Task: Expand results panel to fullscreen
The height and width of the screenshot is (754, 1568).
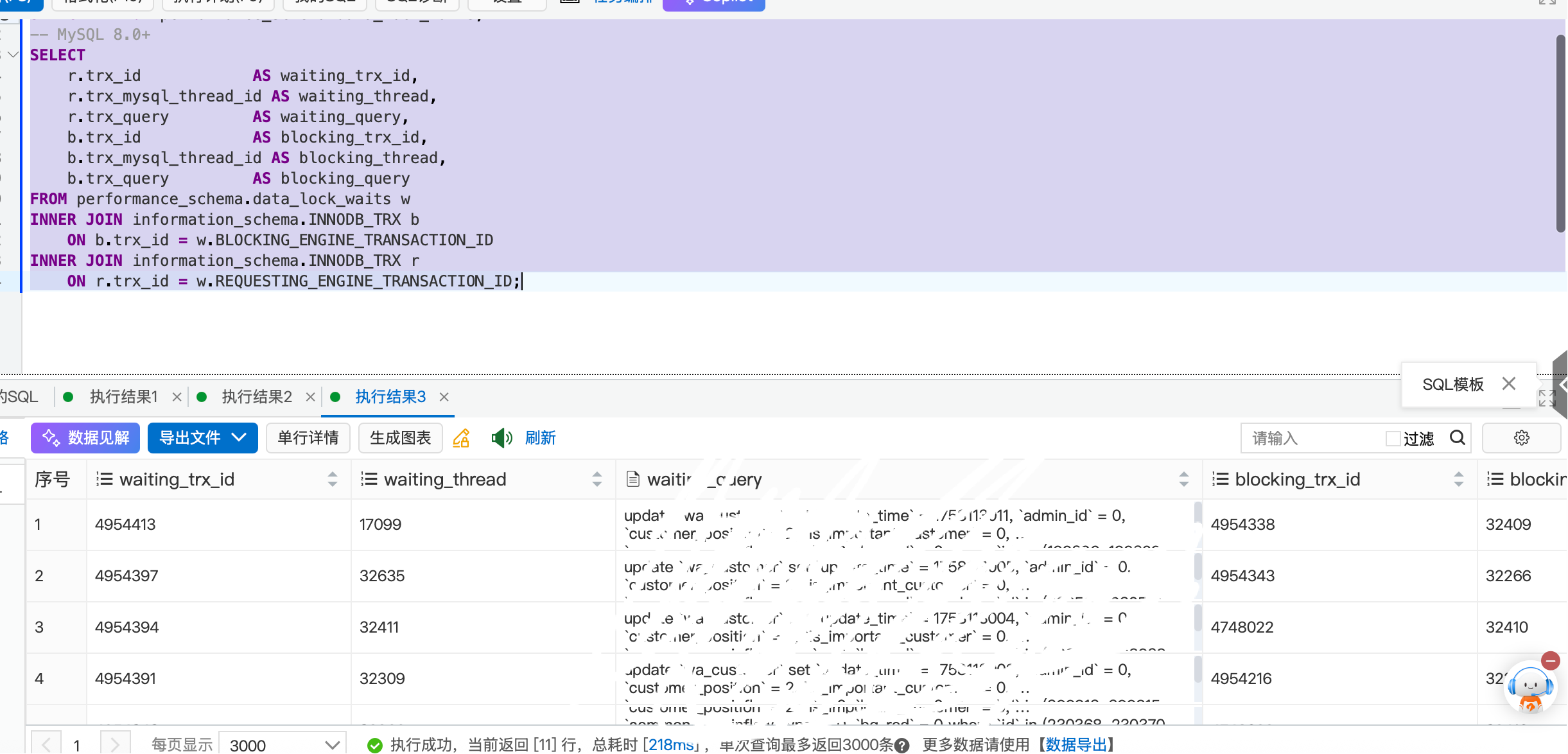Action: 1547,398
